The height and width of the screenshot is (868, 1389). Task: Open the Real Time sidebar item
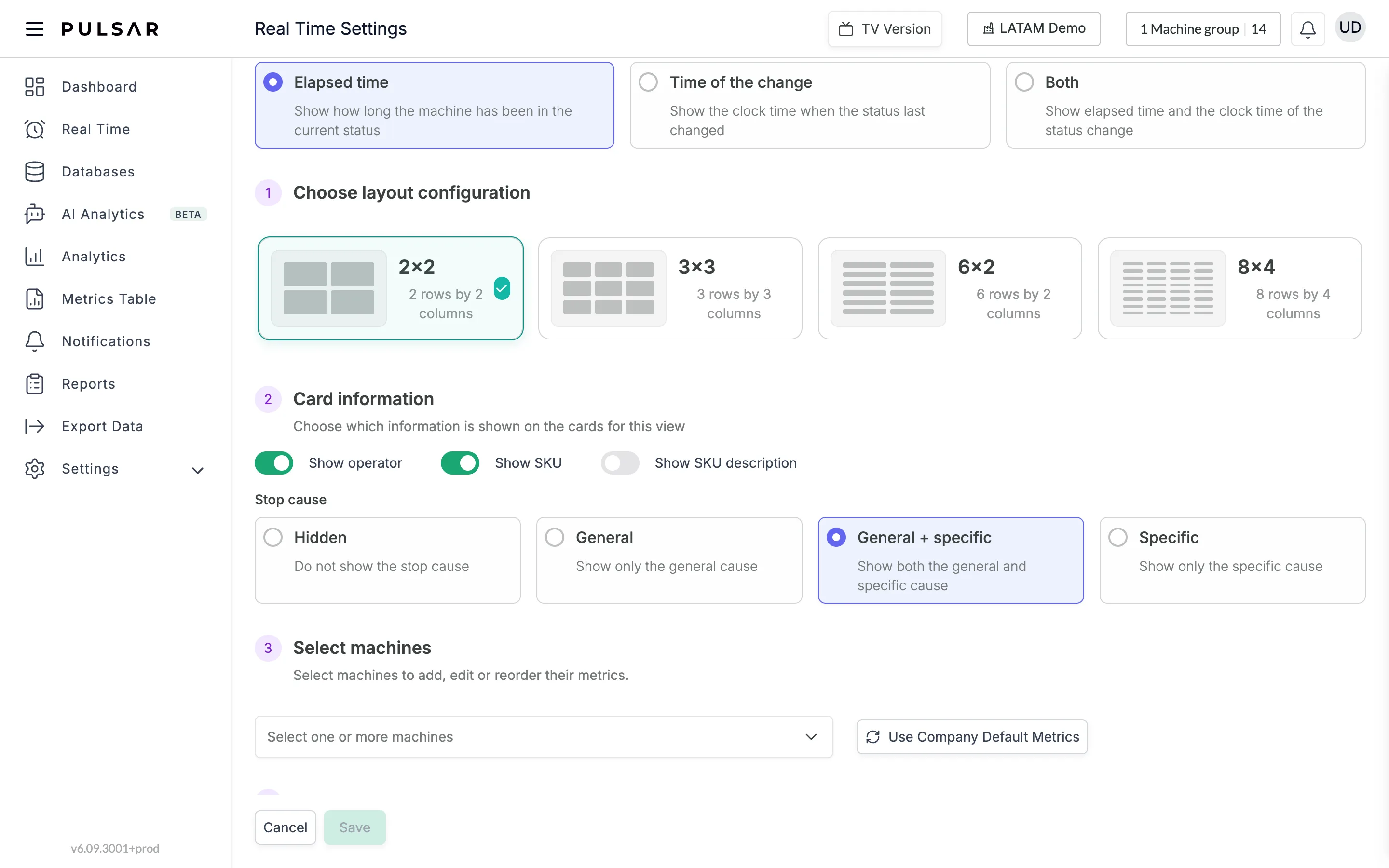pos(95,129)
